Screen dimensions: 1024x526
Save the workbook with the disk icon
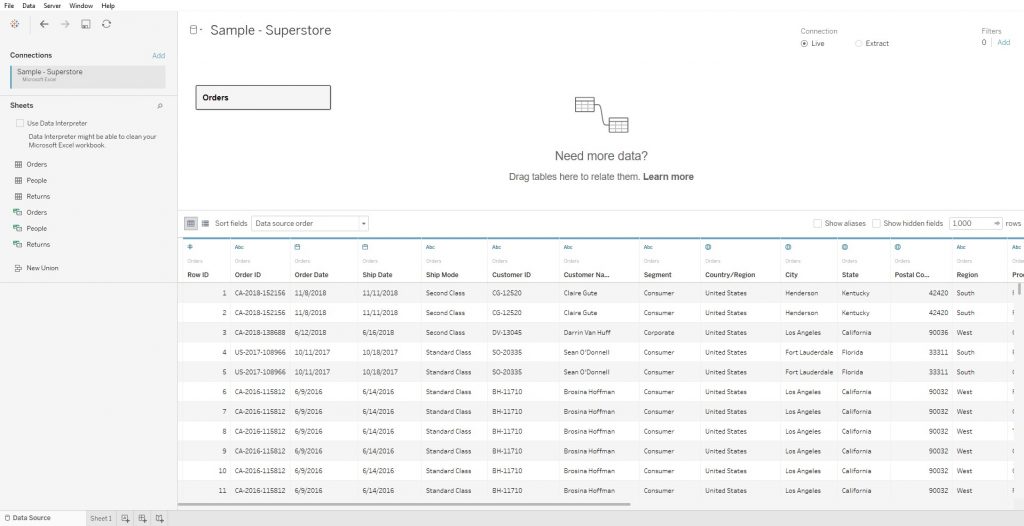(86, 24)
